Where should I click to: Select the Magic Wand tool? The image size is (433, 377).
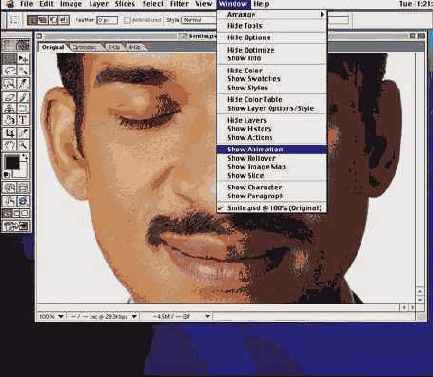(23, 71)
